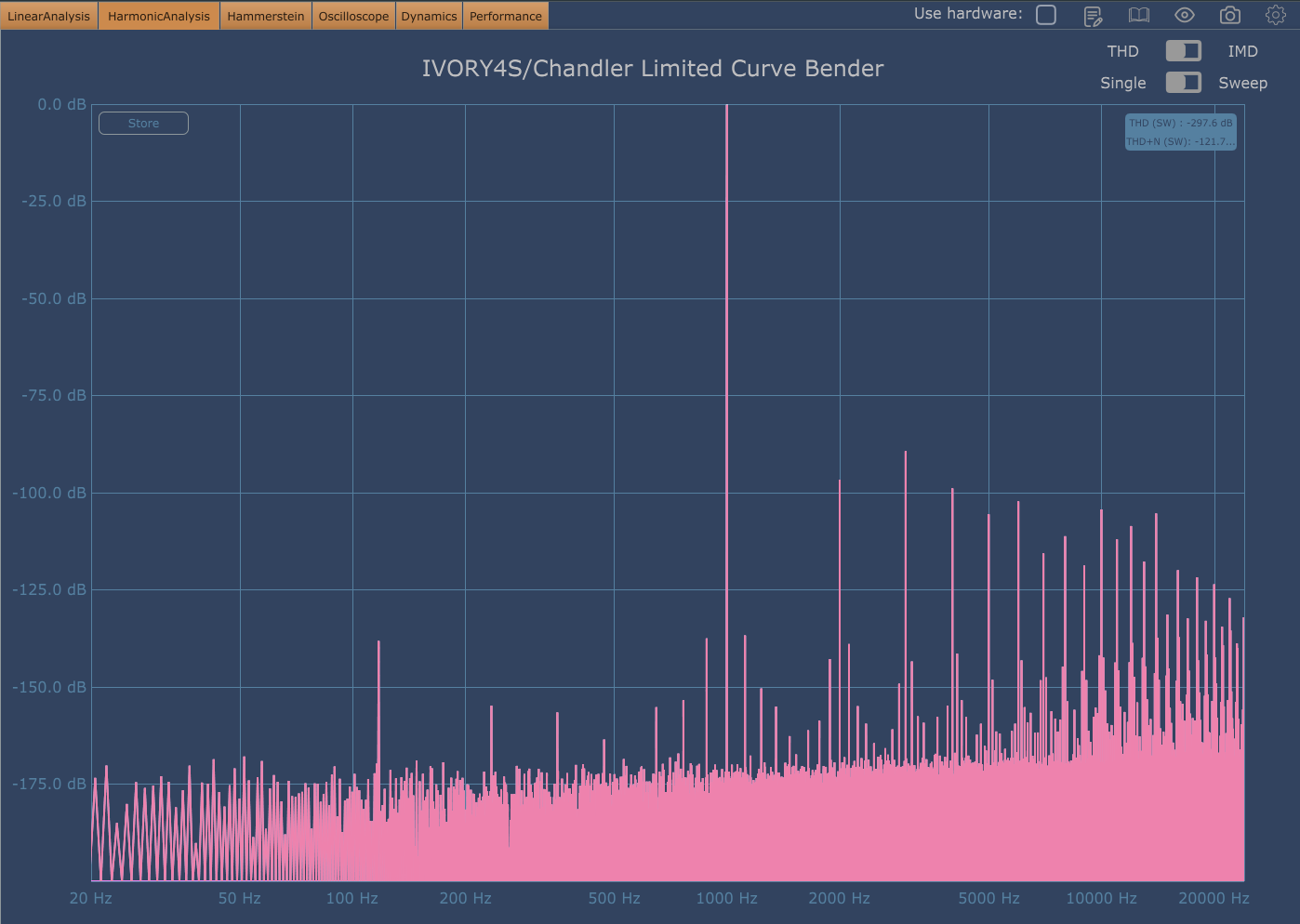This screenshot has height=924, width=1300.
Task: Click the 10000 Hz axis label
Action: pos(1101,899)
